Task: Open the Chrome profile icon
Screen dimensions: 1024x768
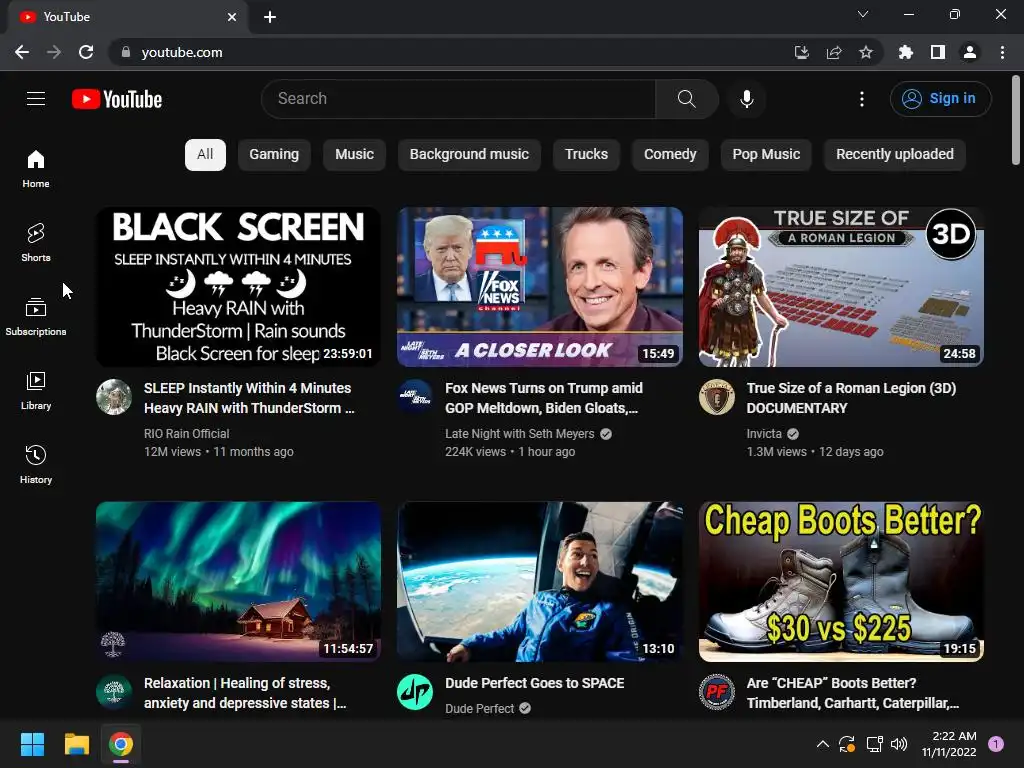Action: coord(970,52)
